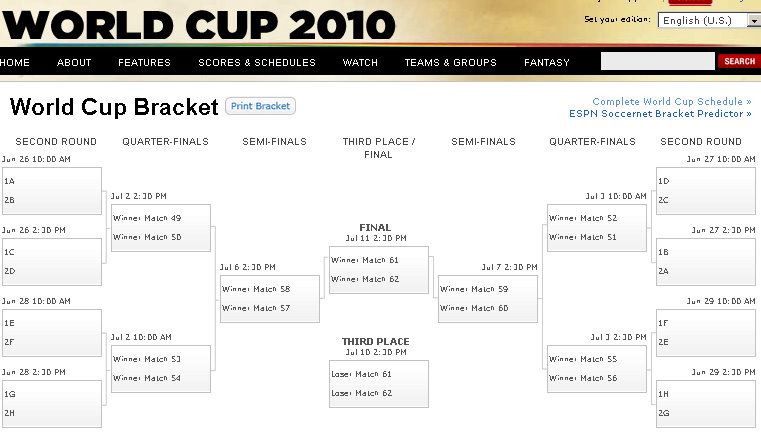761x436 pixels.
Task: Select the 1H vs 2G second round match box
Action: [706, 404]
